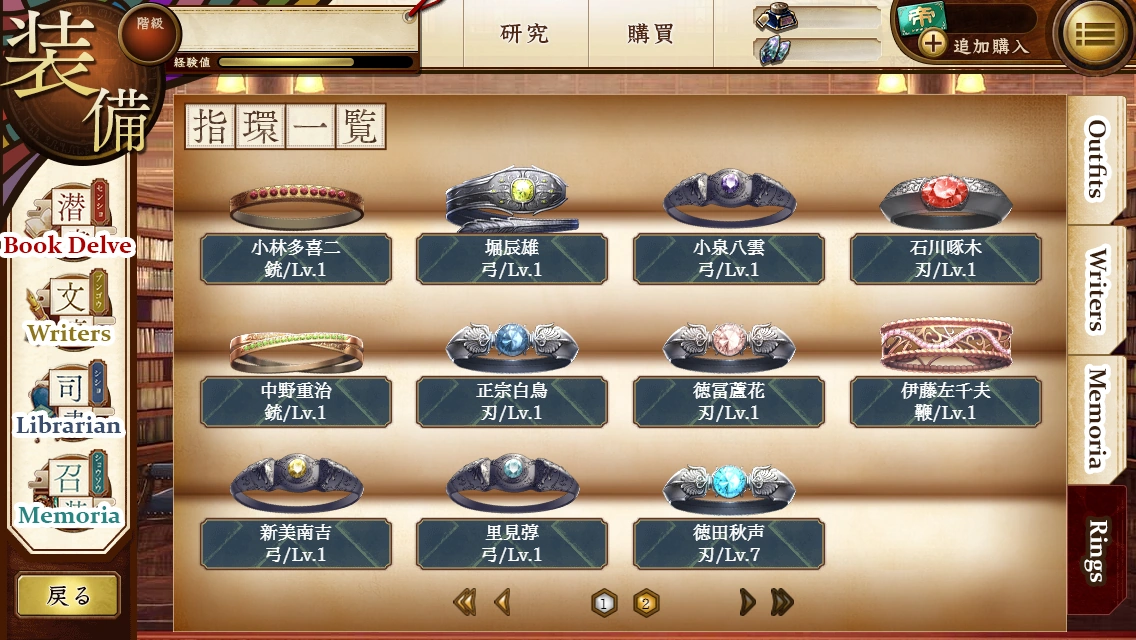Image resolution: width=1136 pixels, height=640 pixels.
Task: Jump to first page double arrow
Action: [464, 602]
